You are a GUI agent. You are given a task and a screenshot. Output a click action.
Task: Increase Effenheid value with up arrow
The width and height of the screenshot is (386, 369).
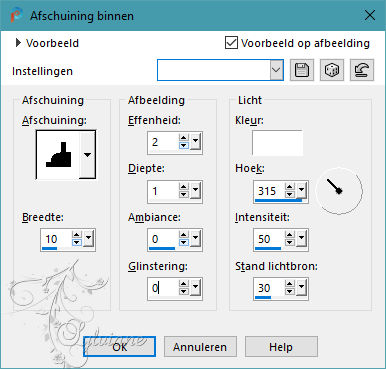click(184, 138)
